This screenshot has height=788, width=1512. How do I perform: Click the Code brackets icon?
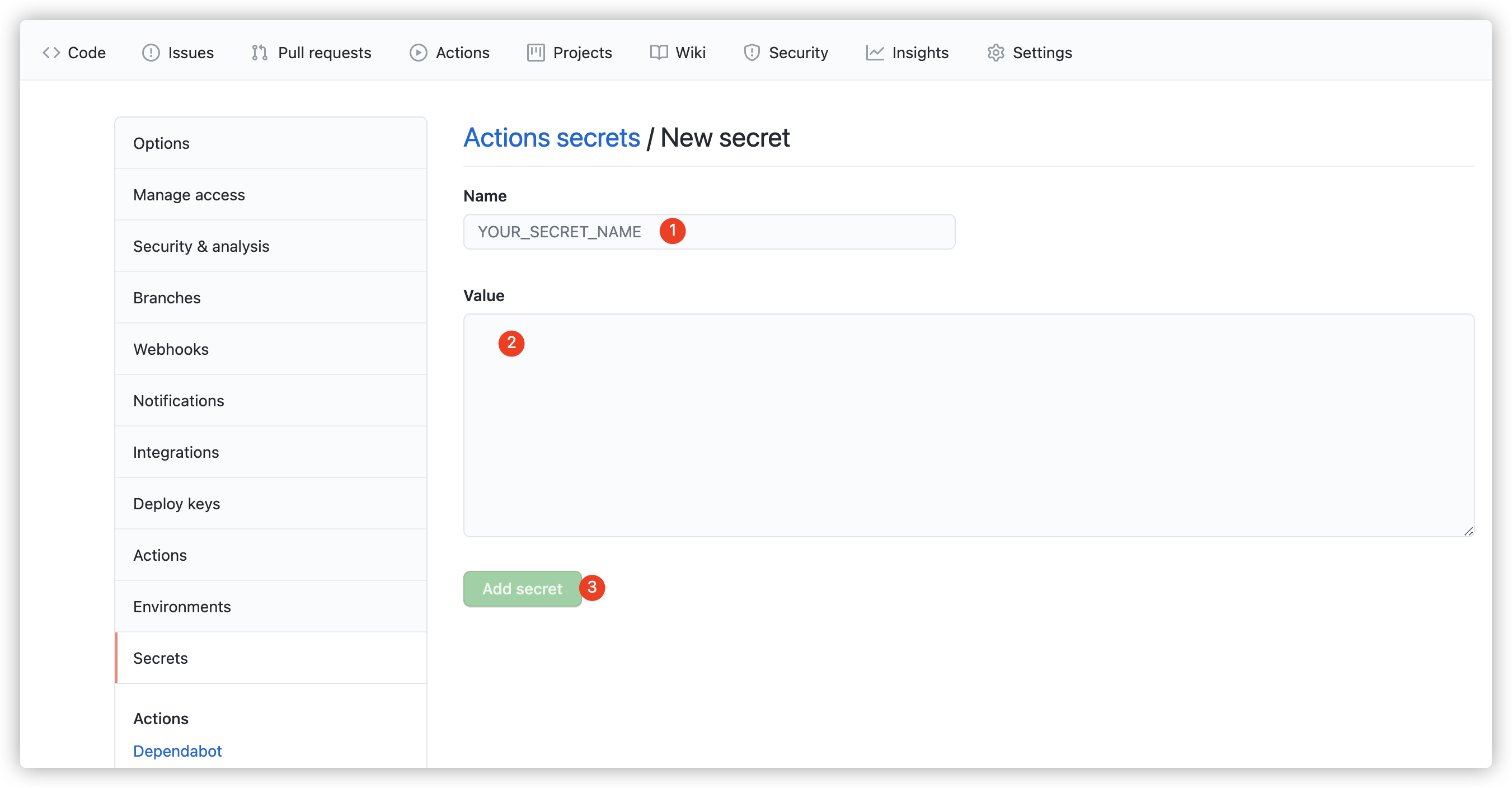pyautogui.click(x=51, y=53)
